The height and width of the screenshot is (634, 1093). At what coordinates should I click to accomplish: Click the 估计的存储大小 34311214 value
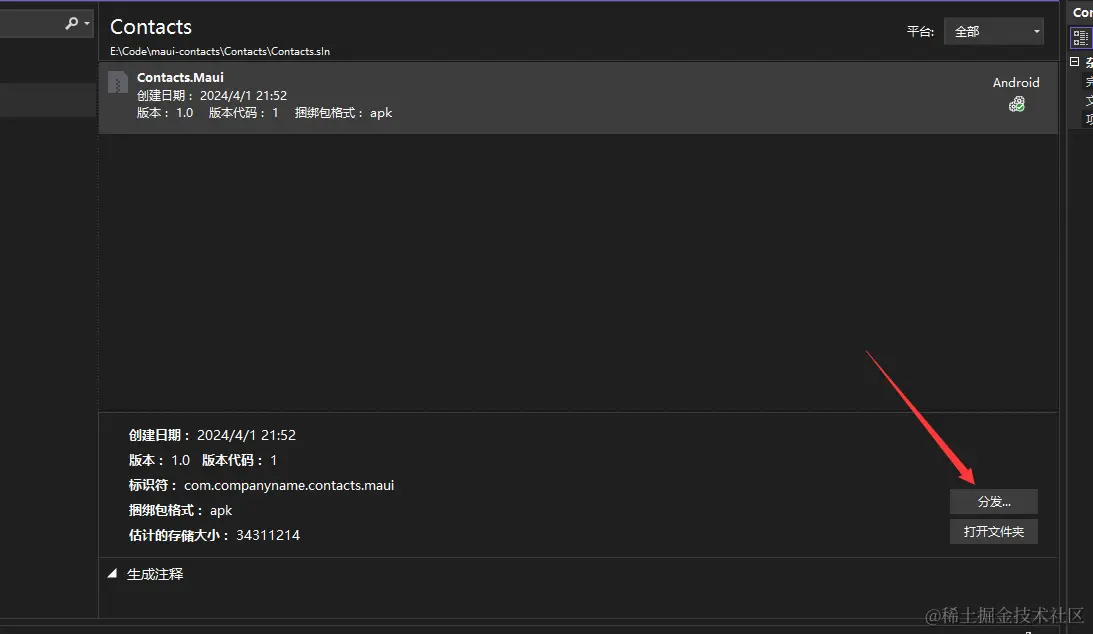[268, 535]
